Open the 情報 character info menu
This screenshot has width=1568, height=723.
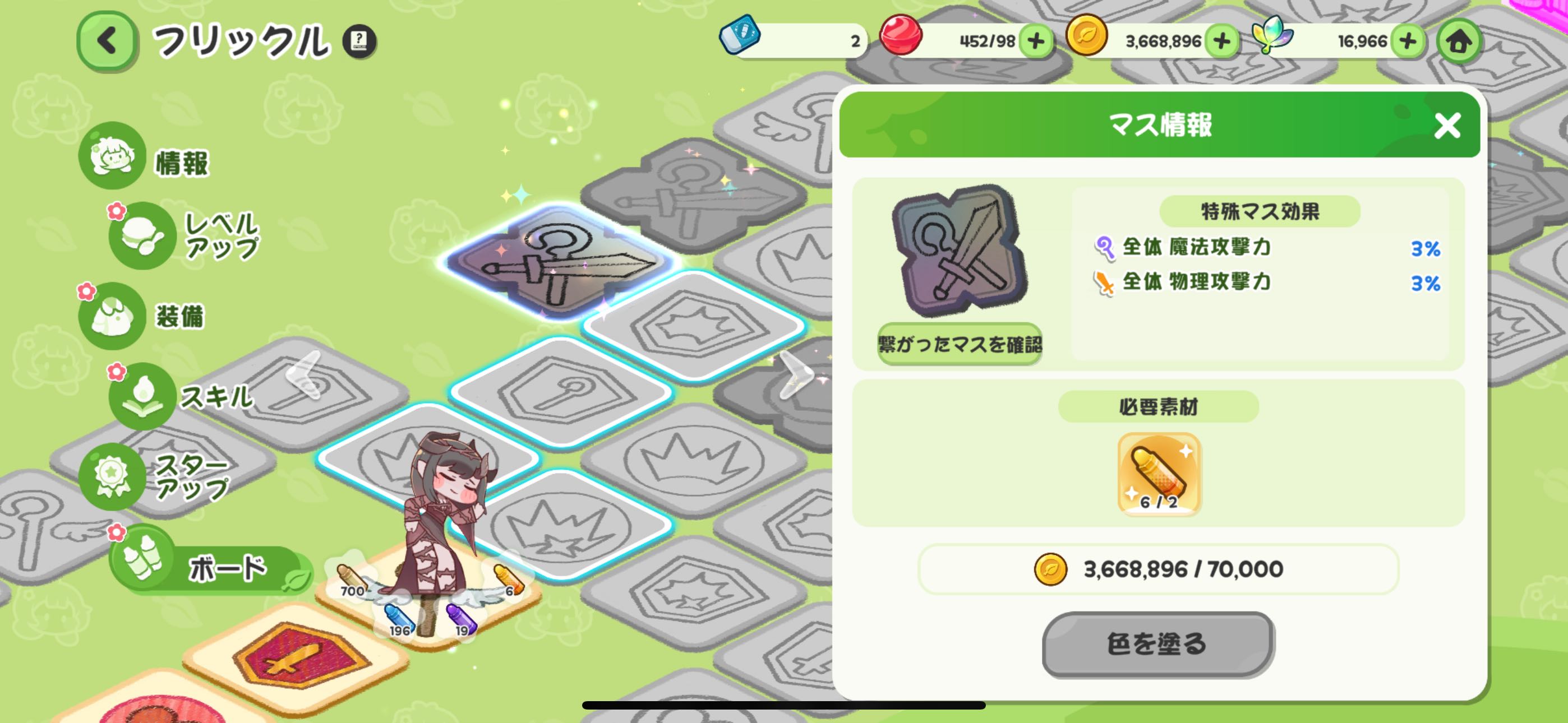(x=145, y=156)
